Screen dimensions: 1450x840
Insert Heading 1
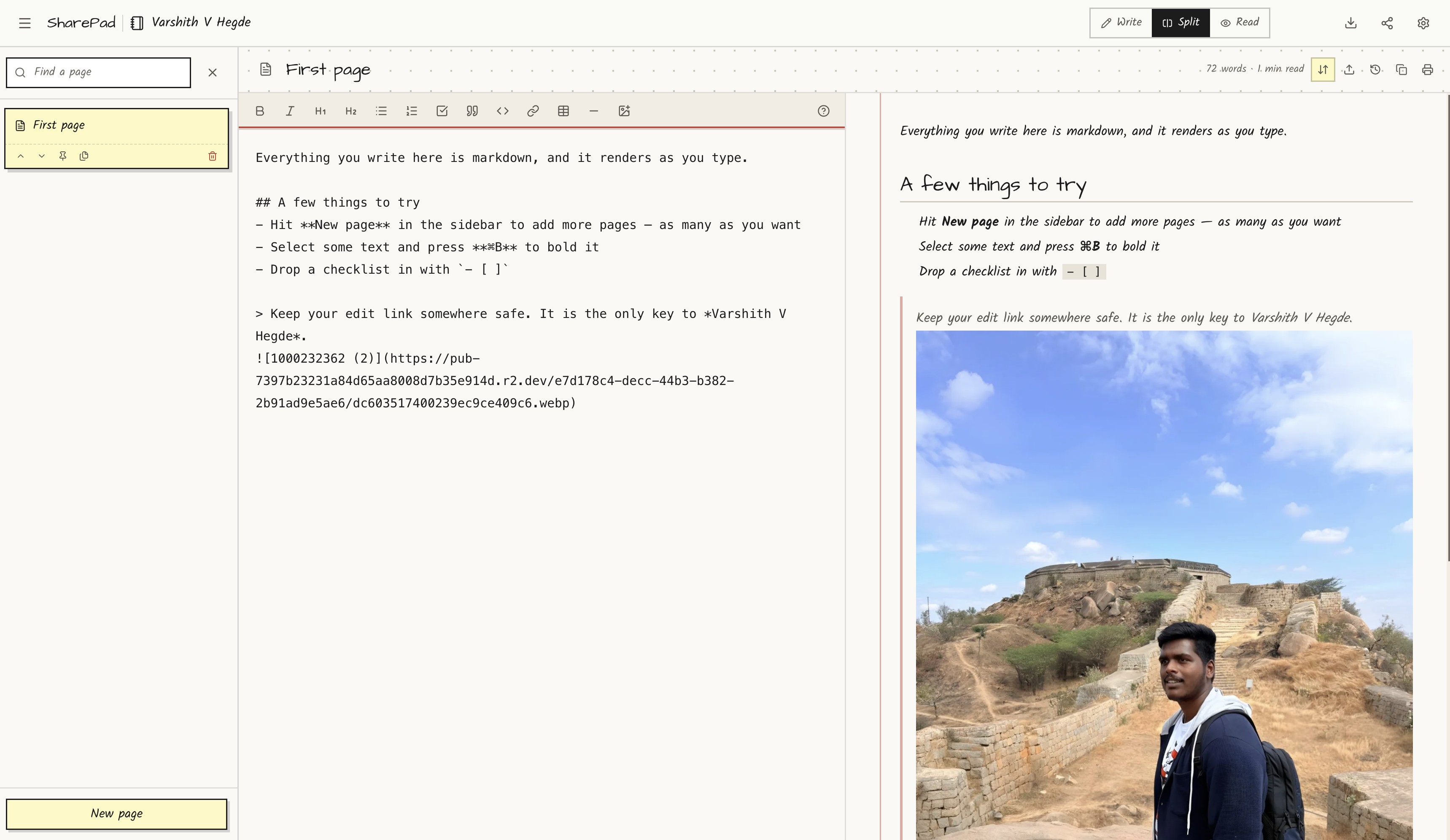point(321,111)
